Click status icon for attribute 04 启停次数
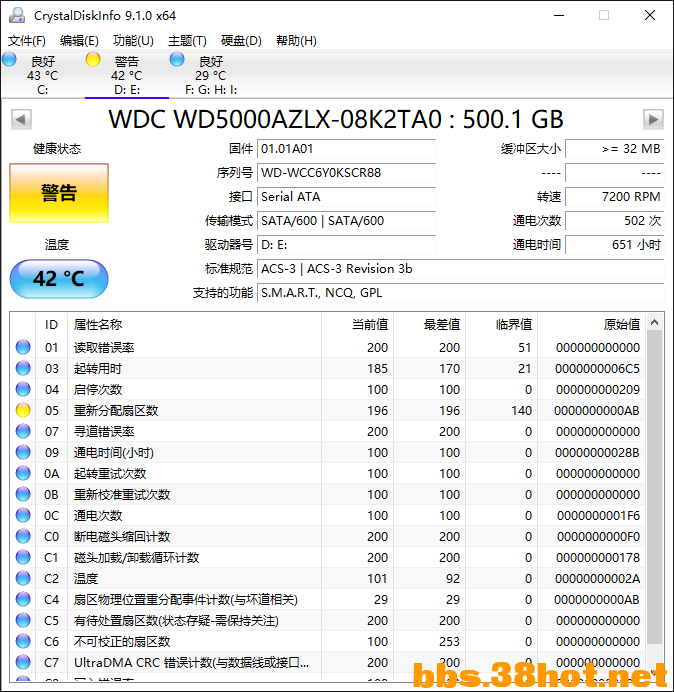This screenshot has width=674, height=692. [x=23, y=389]
